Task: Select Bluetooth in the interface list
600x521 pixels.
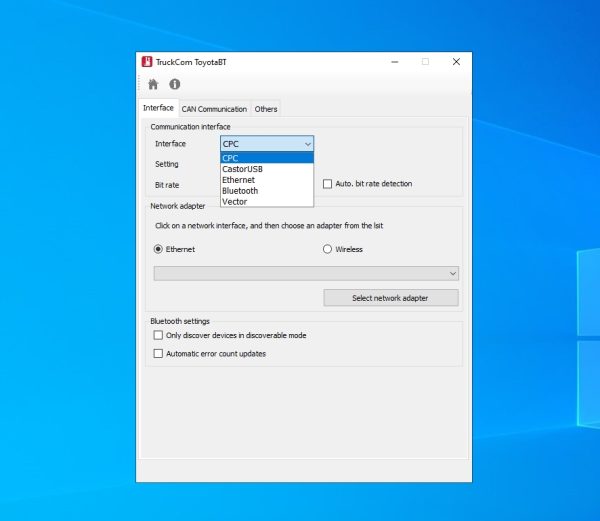Action: (267, 191)
